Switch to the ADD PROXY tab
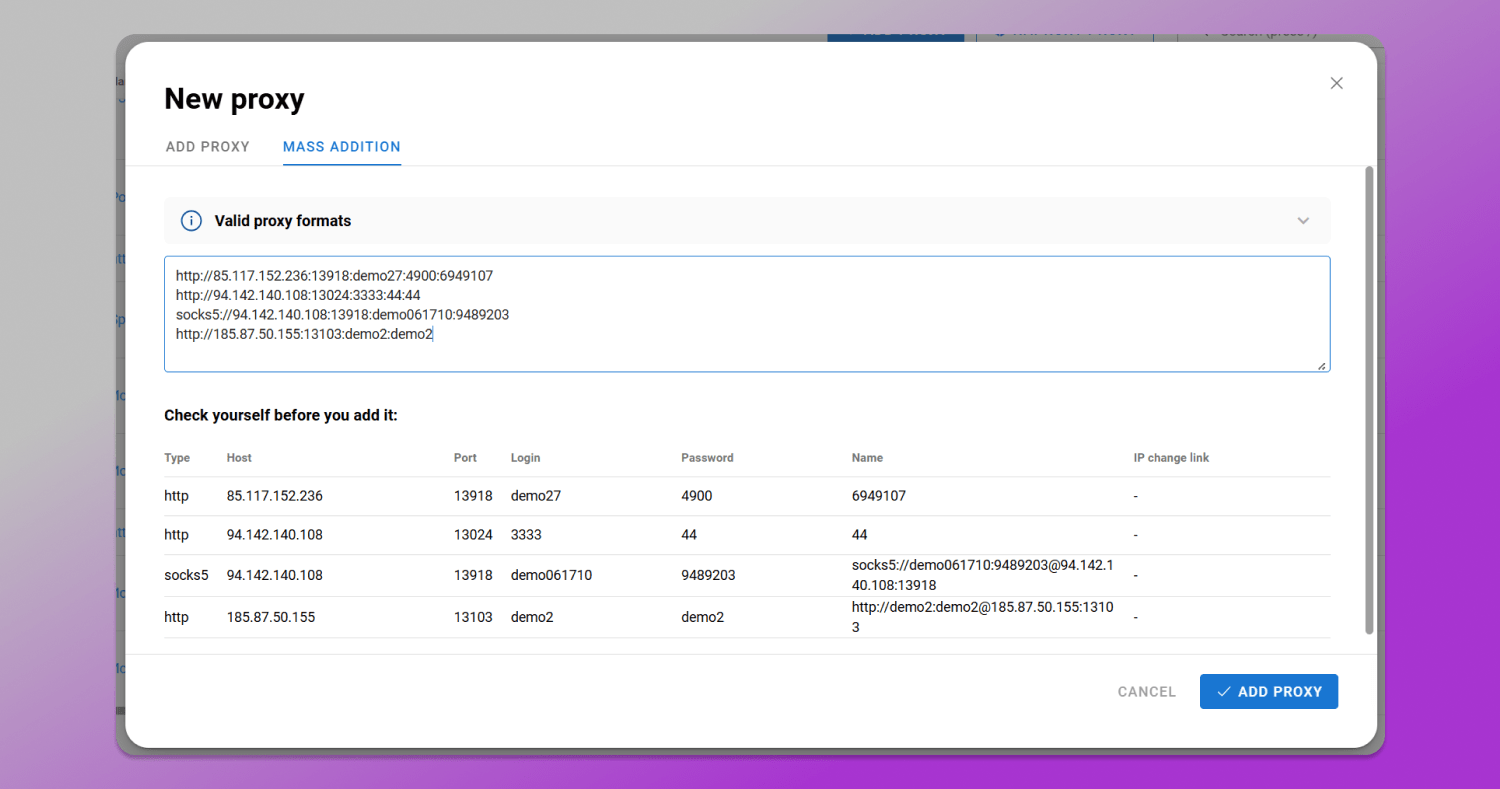1500x789 pixels. (207, 146)
